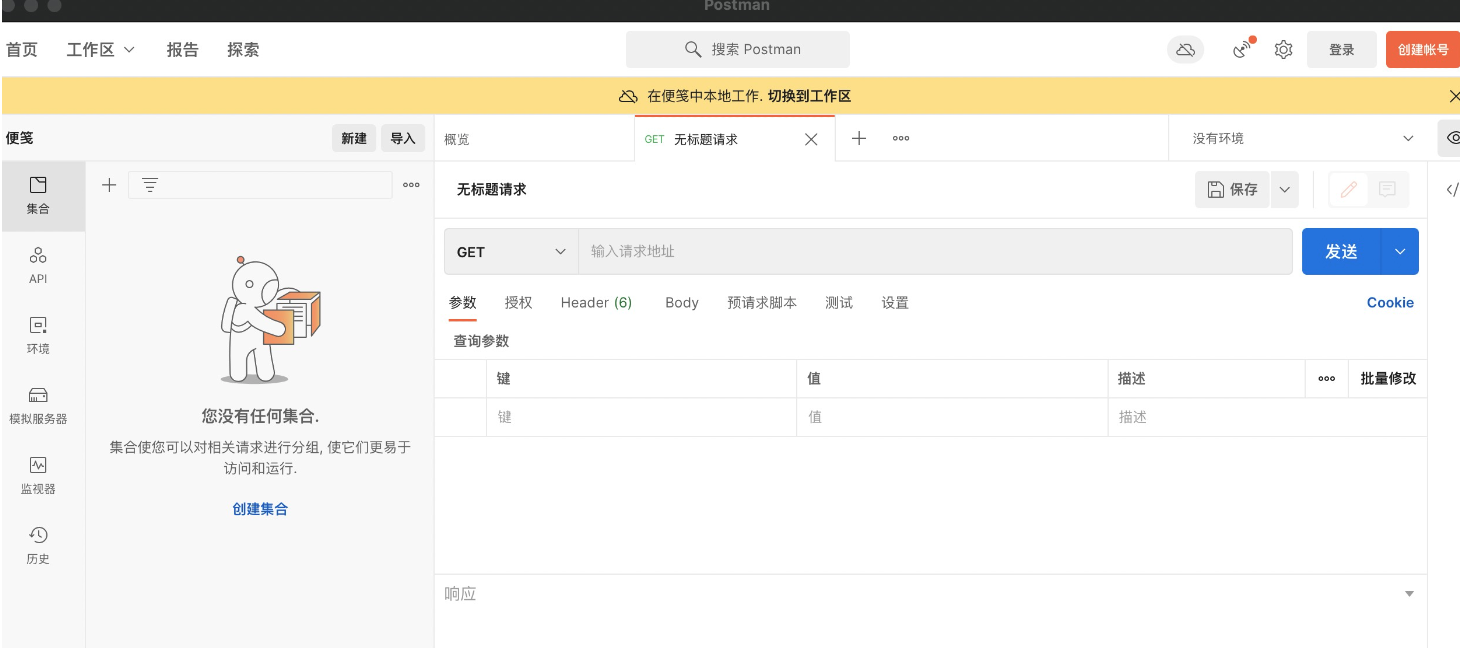Click the 键 key input cell

pyautogui.click(x=641, y=417)
